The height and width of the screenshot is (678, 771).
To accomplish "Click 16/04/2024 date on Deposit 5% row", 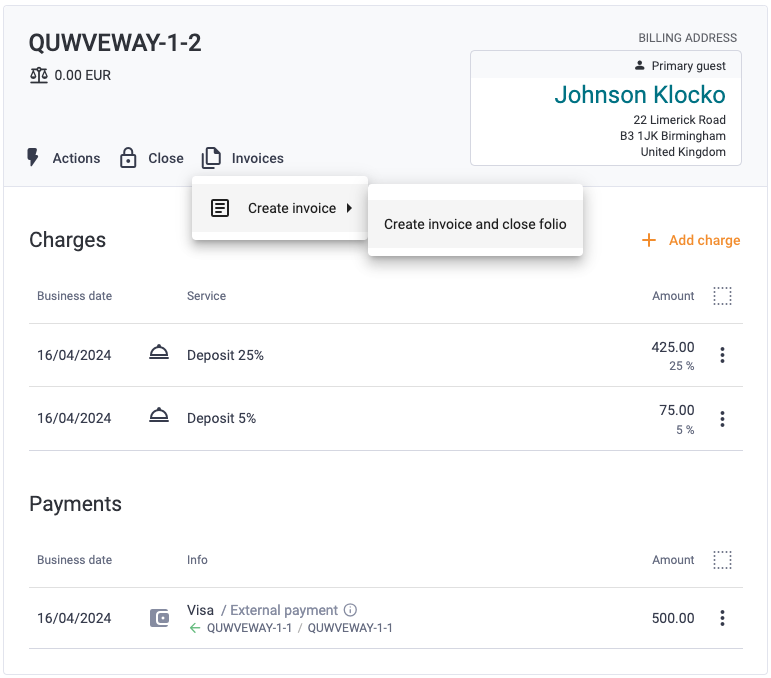I will 74,418.
